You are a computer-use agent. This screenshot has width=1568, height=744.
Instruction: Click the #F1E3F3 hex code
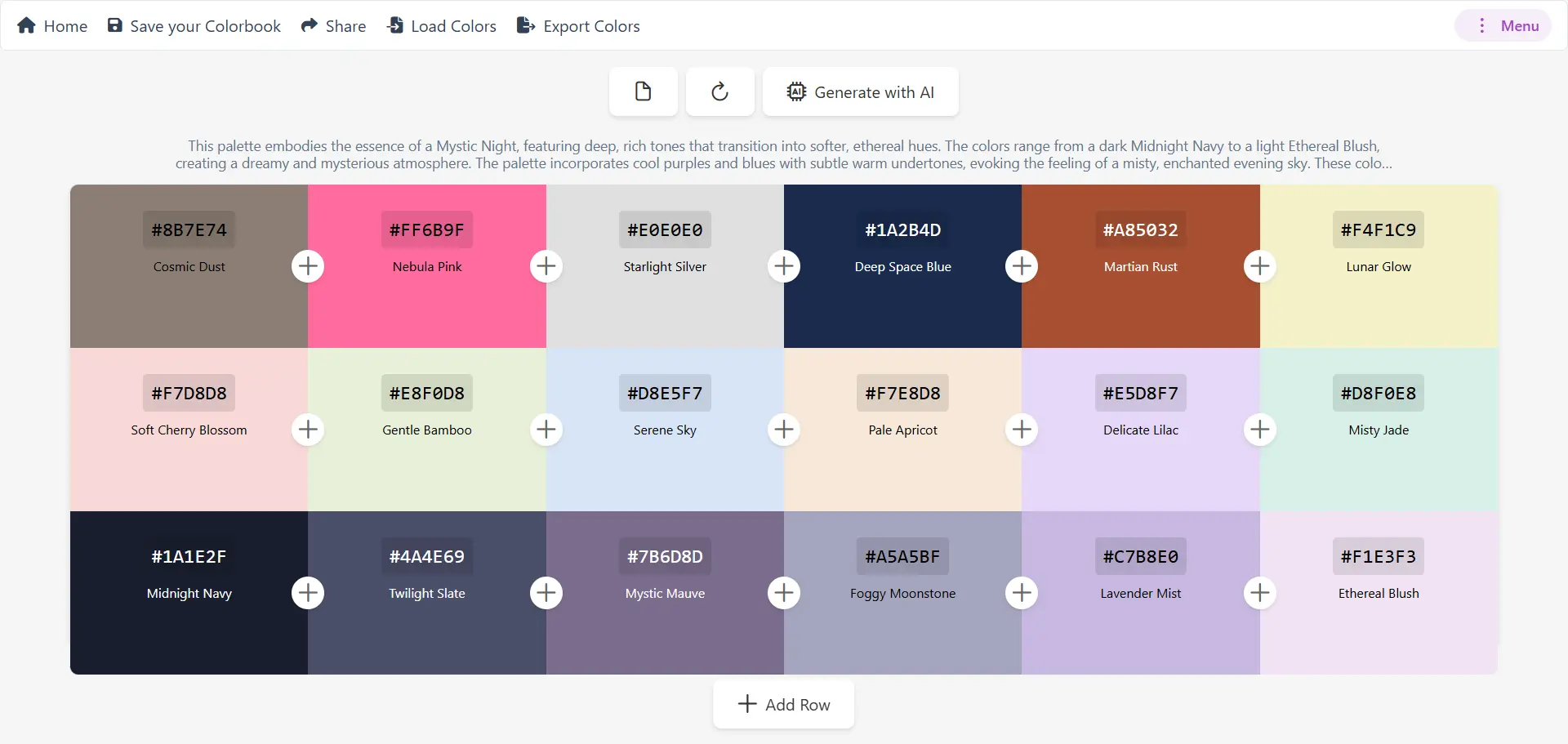coord(1379,557)
